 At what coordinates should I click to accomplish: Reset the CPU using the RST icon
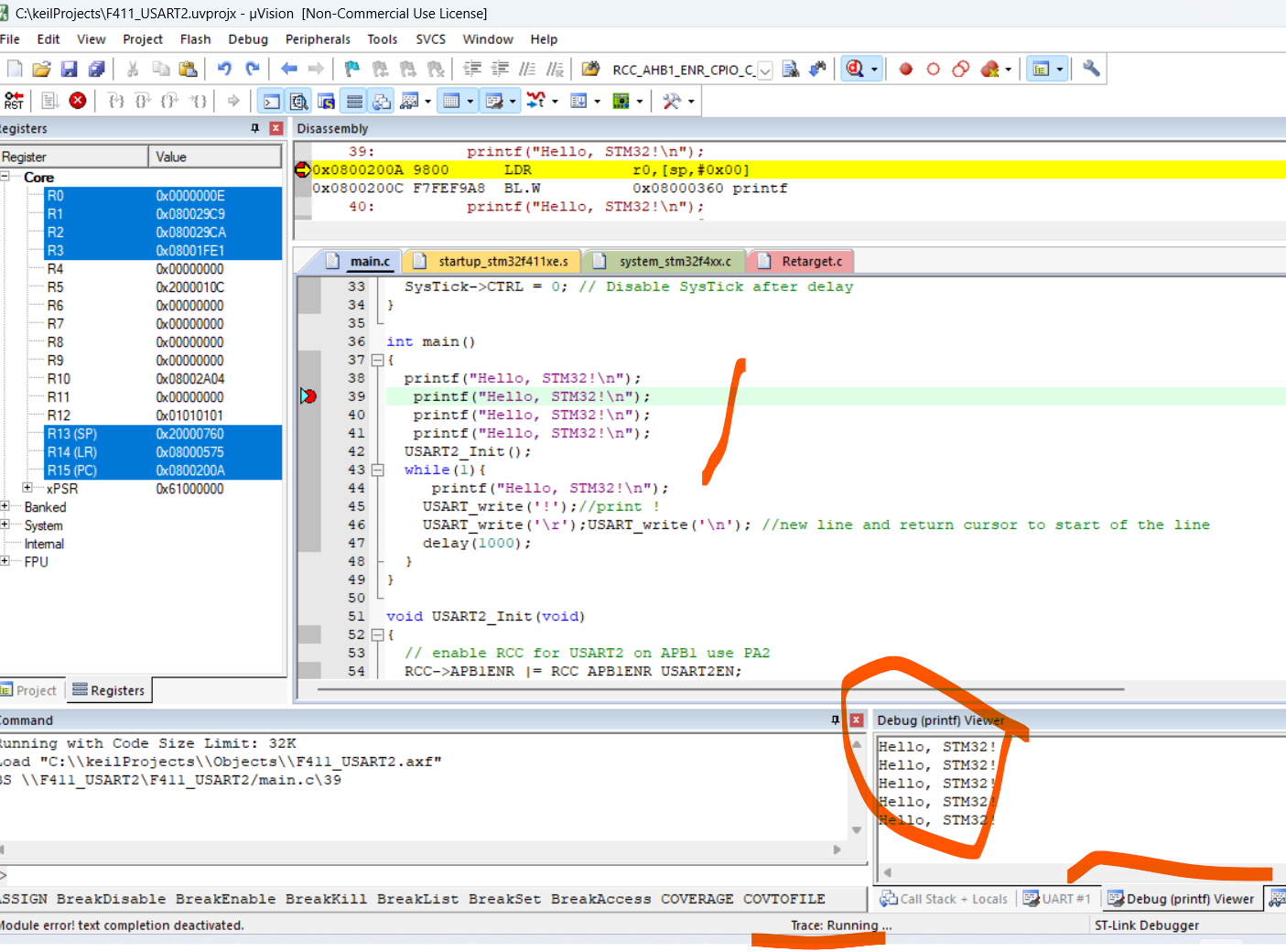14,101
